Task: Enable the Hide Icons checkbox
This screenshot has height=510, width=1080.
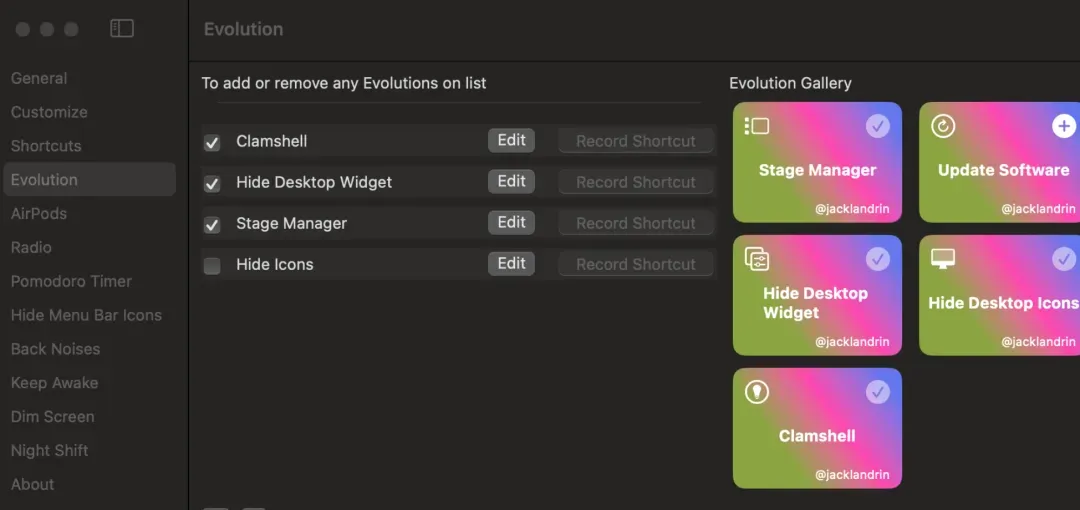Action: [x=212, y=266]
